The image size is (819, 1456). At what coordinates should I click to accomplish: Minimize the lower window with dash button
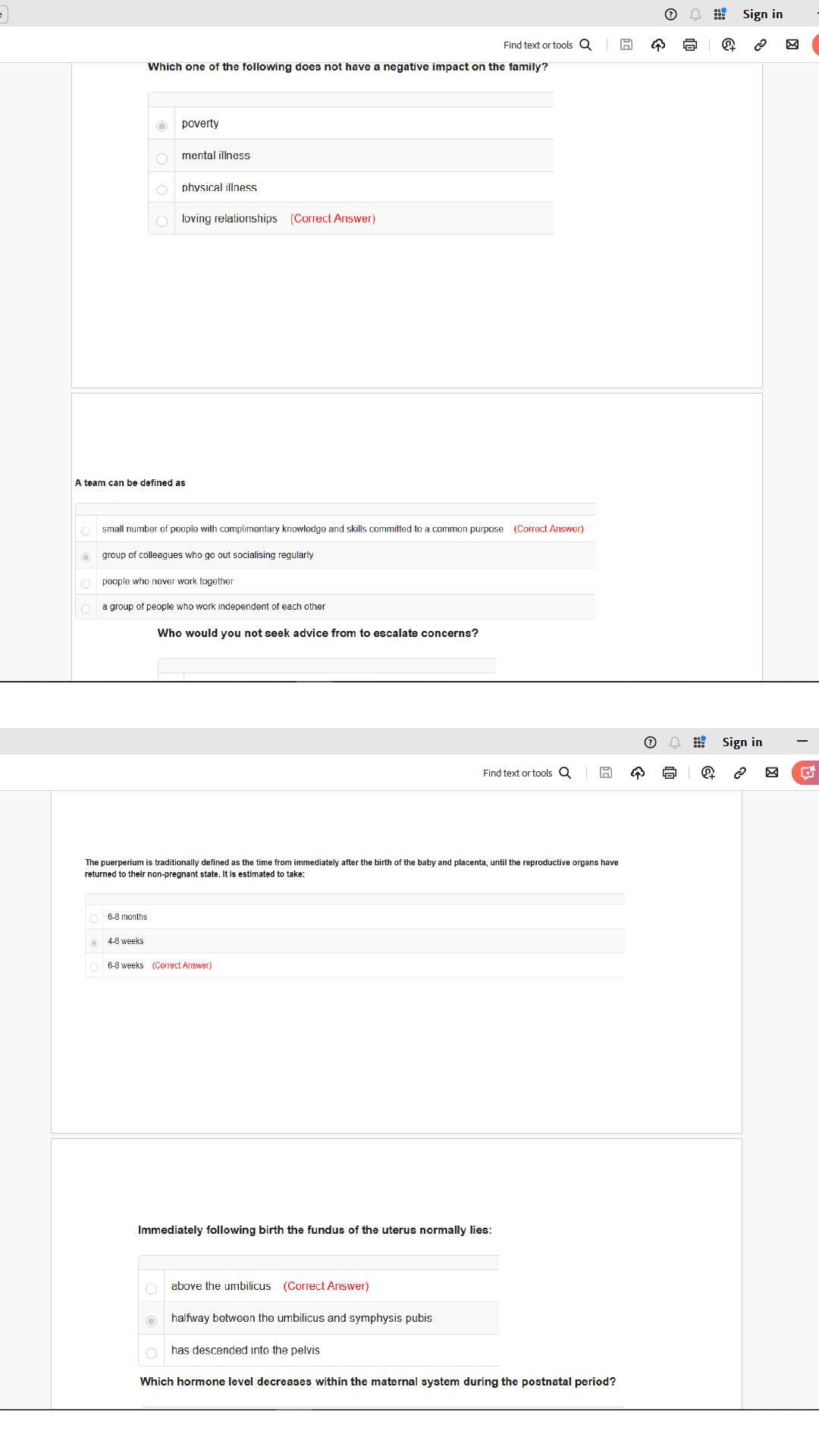[x=802, y=741]
